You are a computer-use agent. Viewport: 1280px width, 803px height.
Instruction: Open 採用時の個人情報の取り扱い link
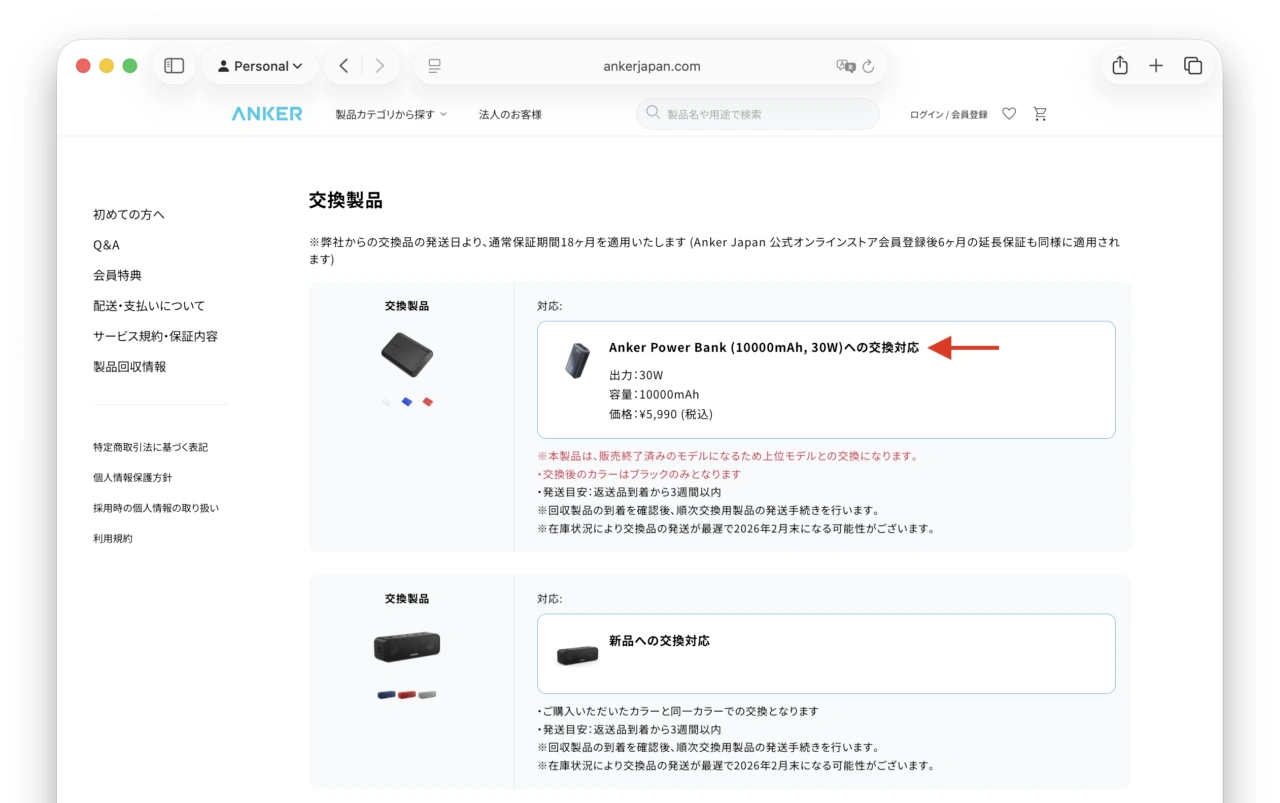(x=156, y=508)
